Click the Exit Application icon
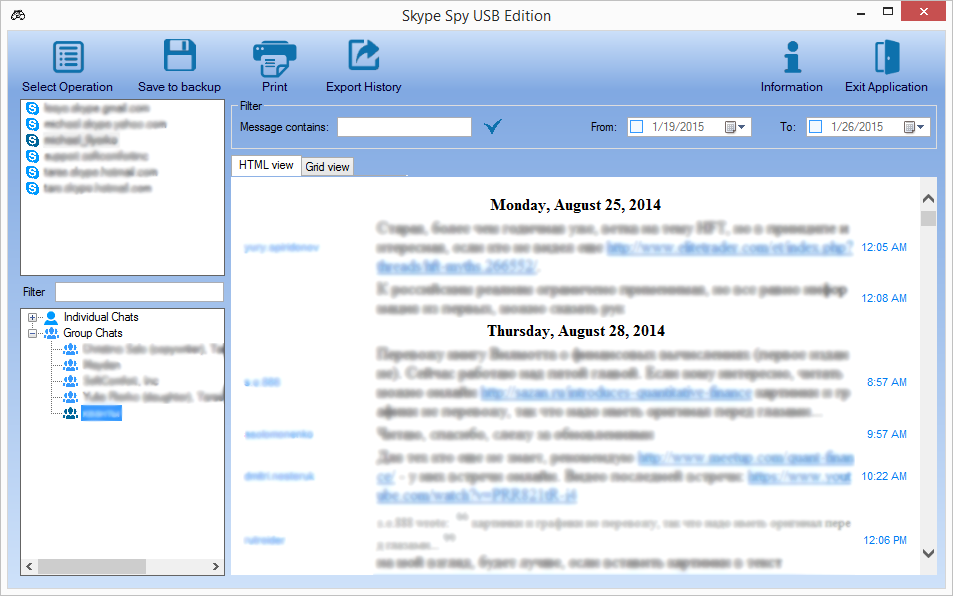 tap(885, 56)
